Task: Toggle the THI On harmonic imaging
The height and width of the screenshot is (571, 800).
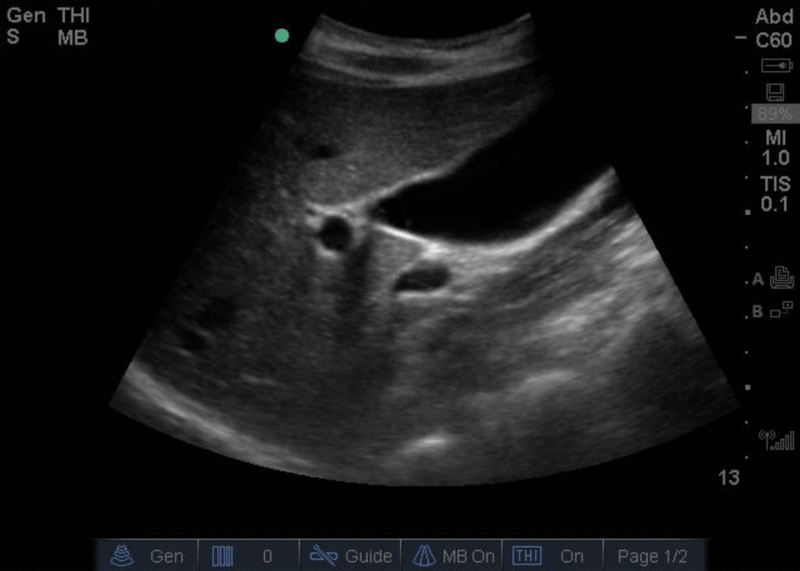Action: tap(553, 555)
